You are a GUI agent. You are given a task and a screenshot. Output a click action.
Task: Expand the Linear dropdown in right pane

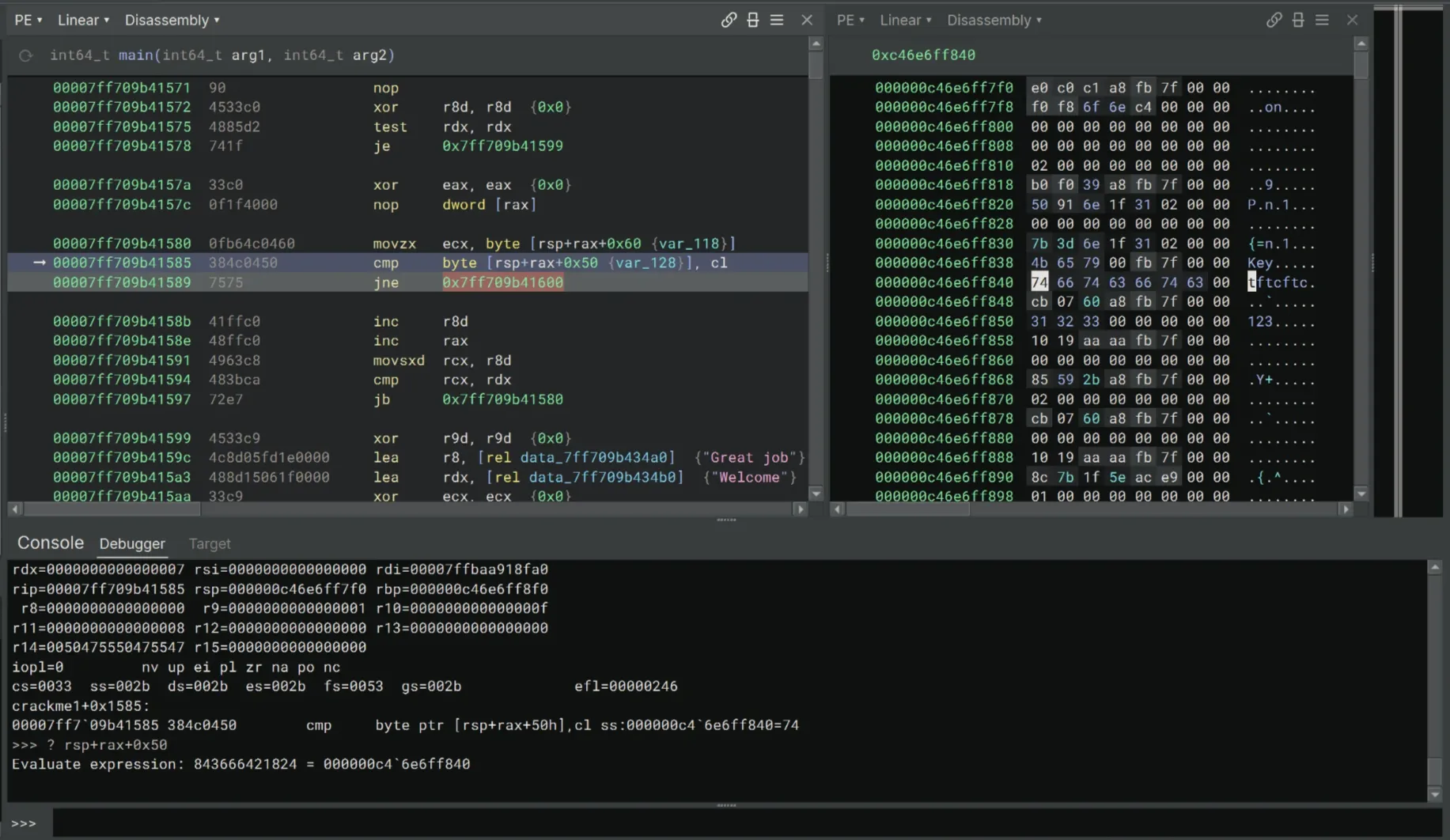905,20
